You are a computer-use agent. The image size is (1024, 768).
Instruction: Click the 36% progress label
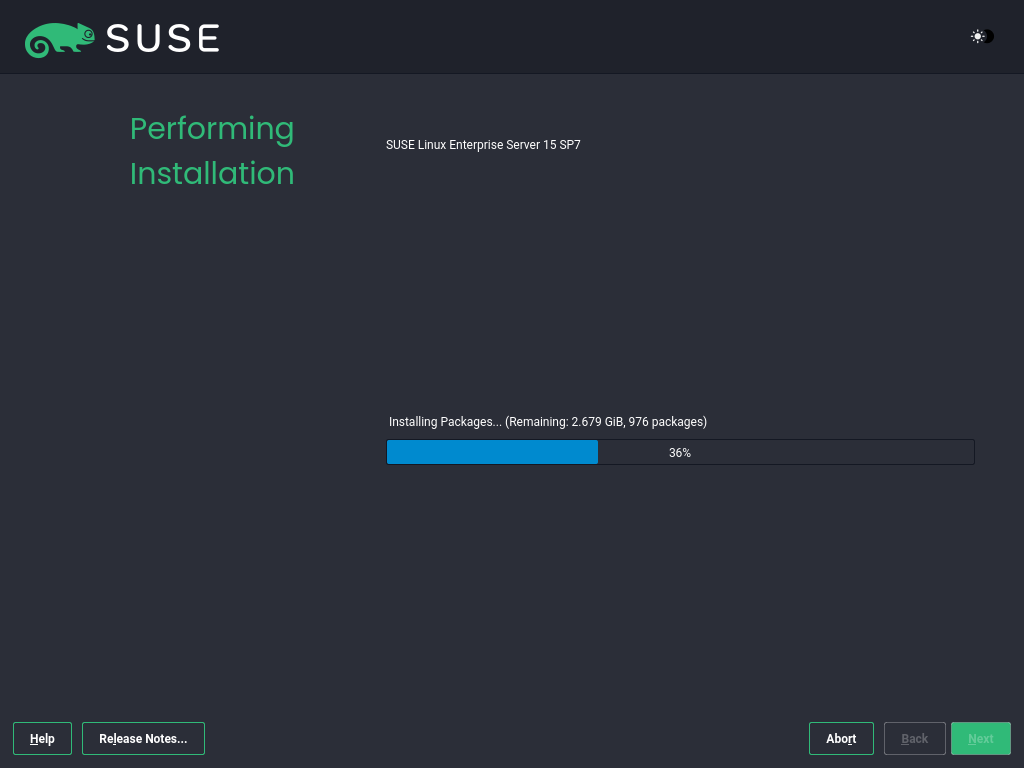click(680, 453)
